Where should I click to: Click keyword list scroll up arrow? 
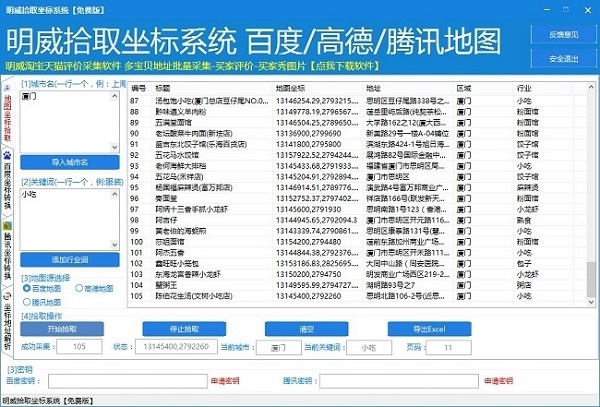coord(114,194)
